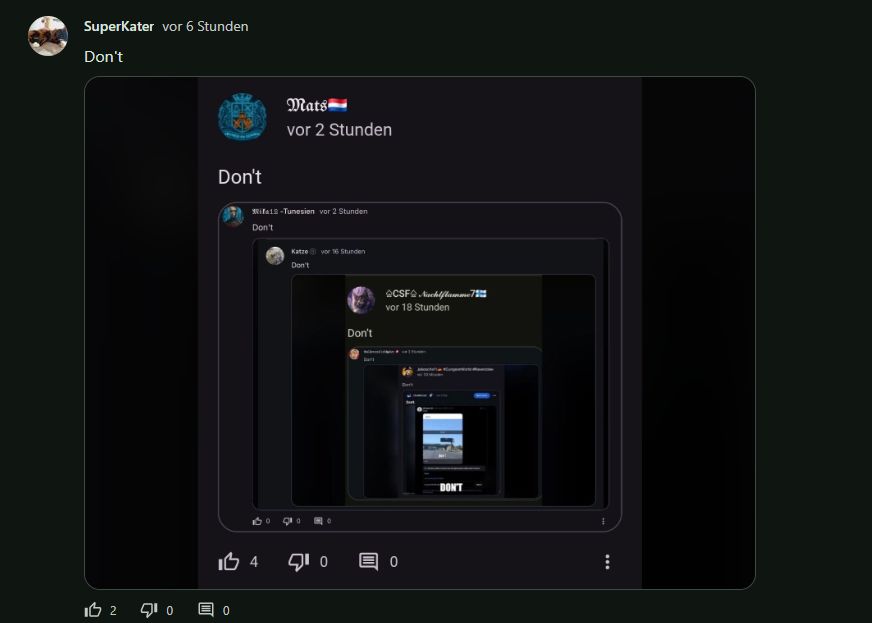Viewport: 872px width, 623px height.
Task: Click the Katze user's avatar
Action: click(274, 255)
